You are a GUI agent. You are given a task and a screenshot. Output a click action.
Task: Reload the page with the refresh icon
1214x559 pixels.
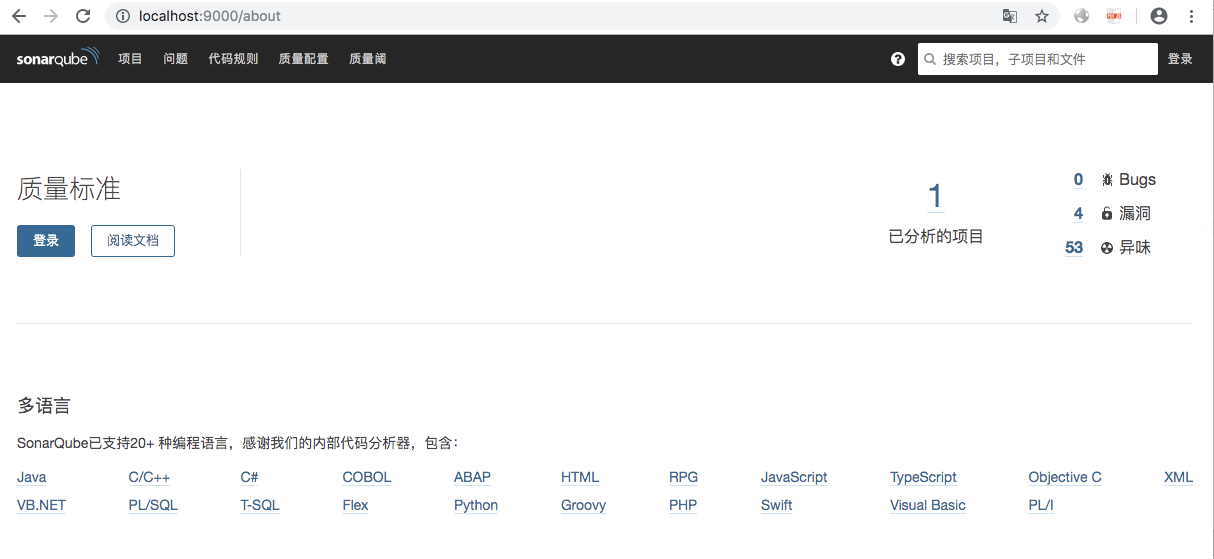(83, 16)
